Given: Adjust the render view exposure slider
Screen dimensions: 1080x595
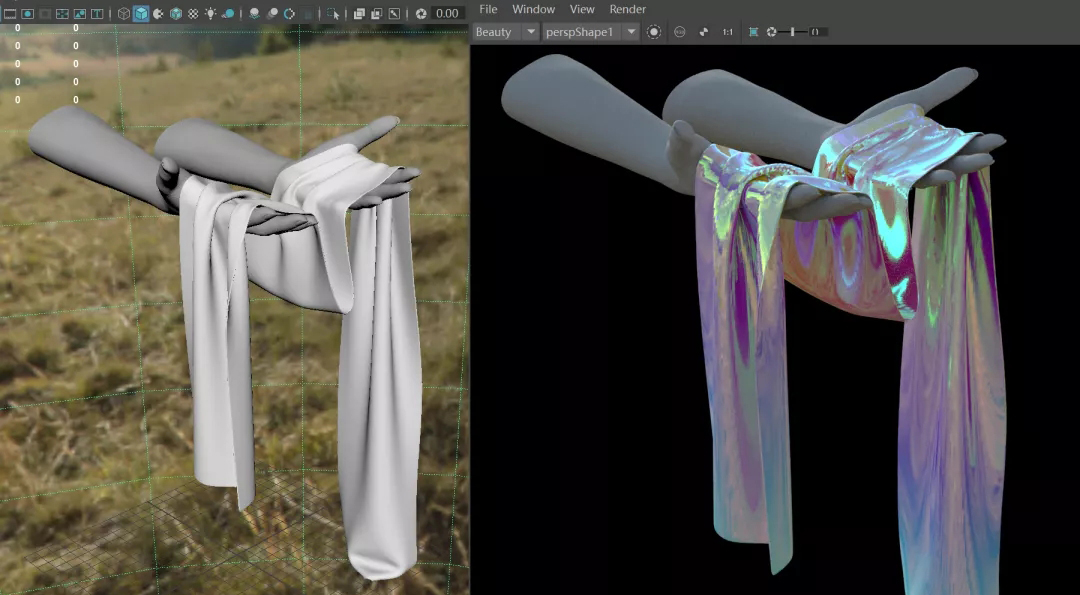Looking at the screenshot, I should tap(793, 32).
